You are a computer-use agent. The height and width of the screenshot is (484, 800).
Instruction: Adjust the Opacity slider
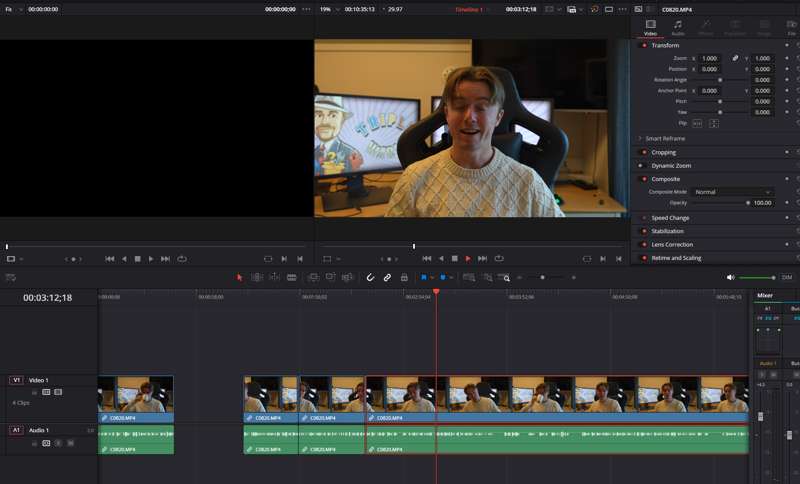click(x=720, y=203)
